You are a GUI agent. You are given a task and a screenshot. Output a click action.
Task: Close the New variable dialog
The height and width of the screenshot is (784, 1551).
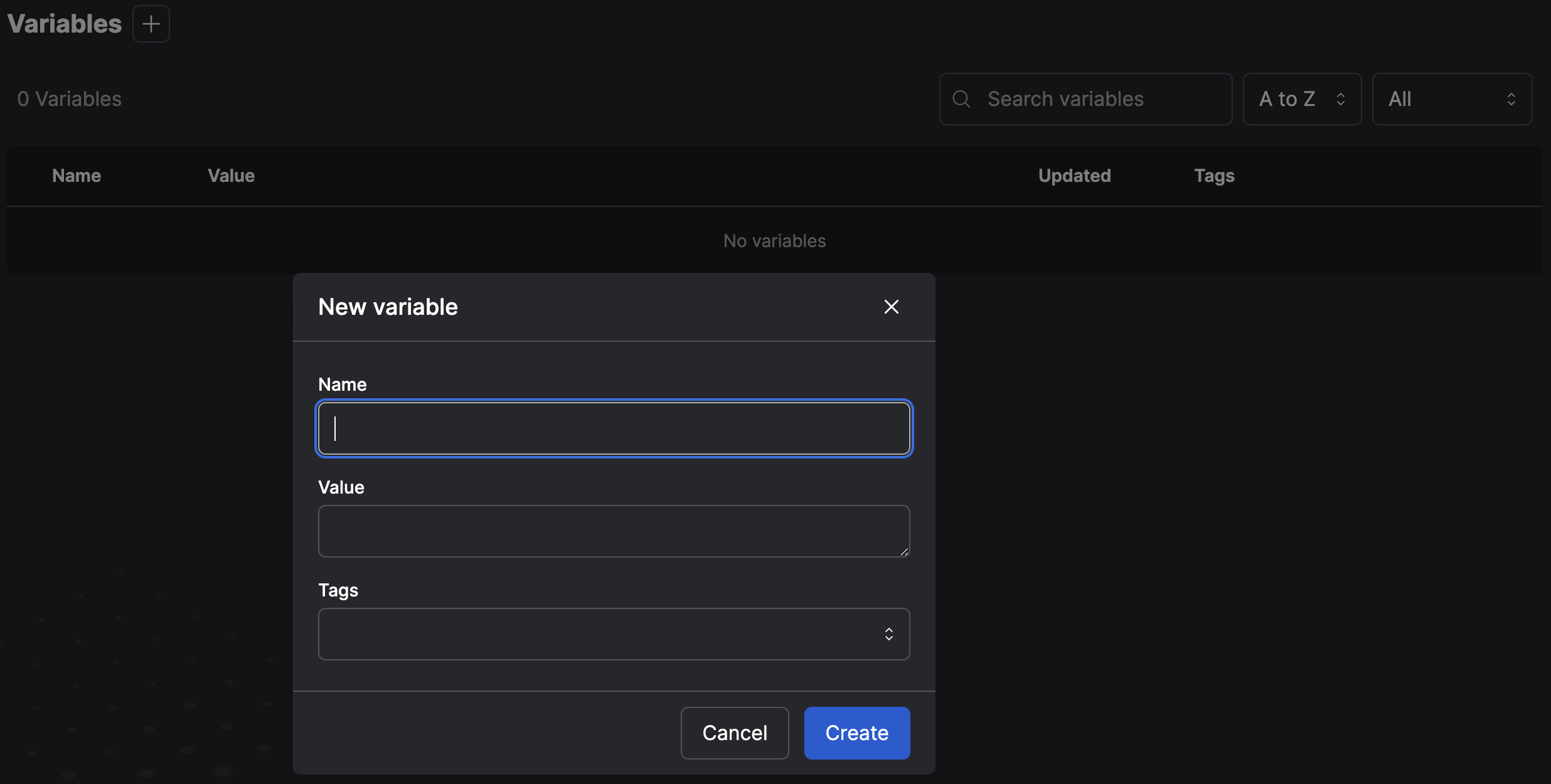coord(891,307)
